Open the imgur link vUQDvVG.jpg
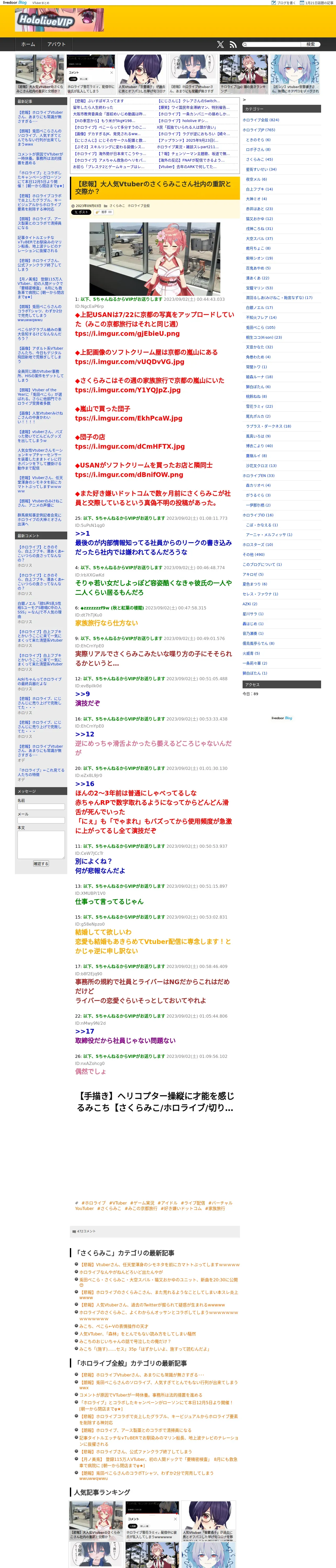 click(129, 362)
